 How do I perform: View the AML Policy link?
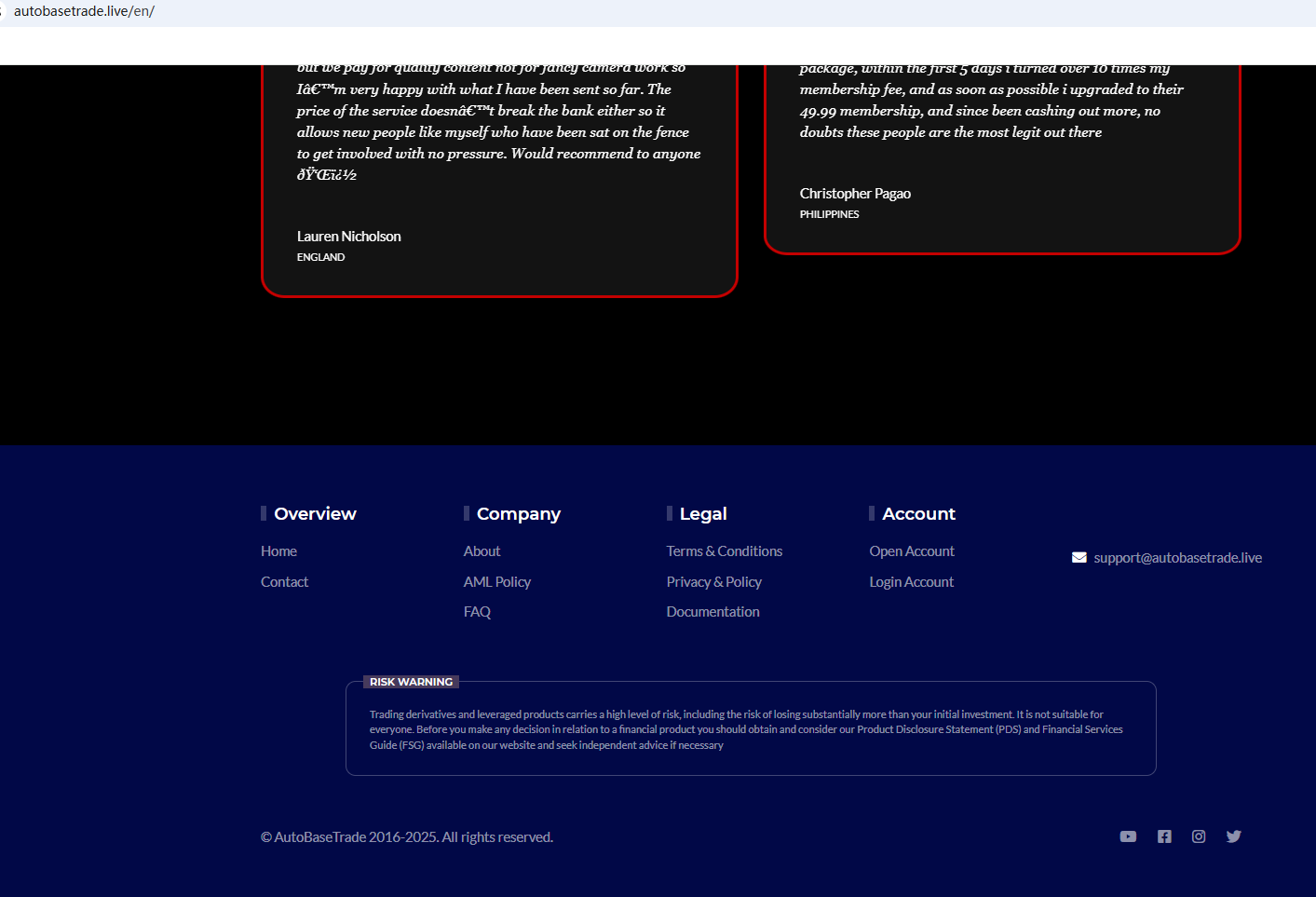point(497,582)
